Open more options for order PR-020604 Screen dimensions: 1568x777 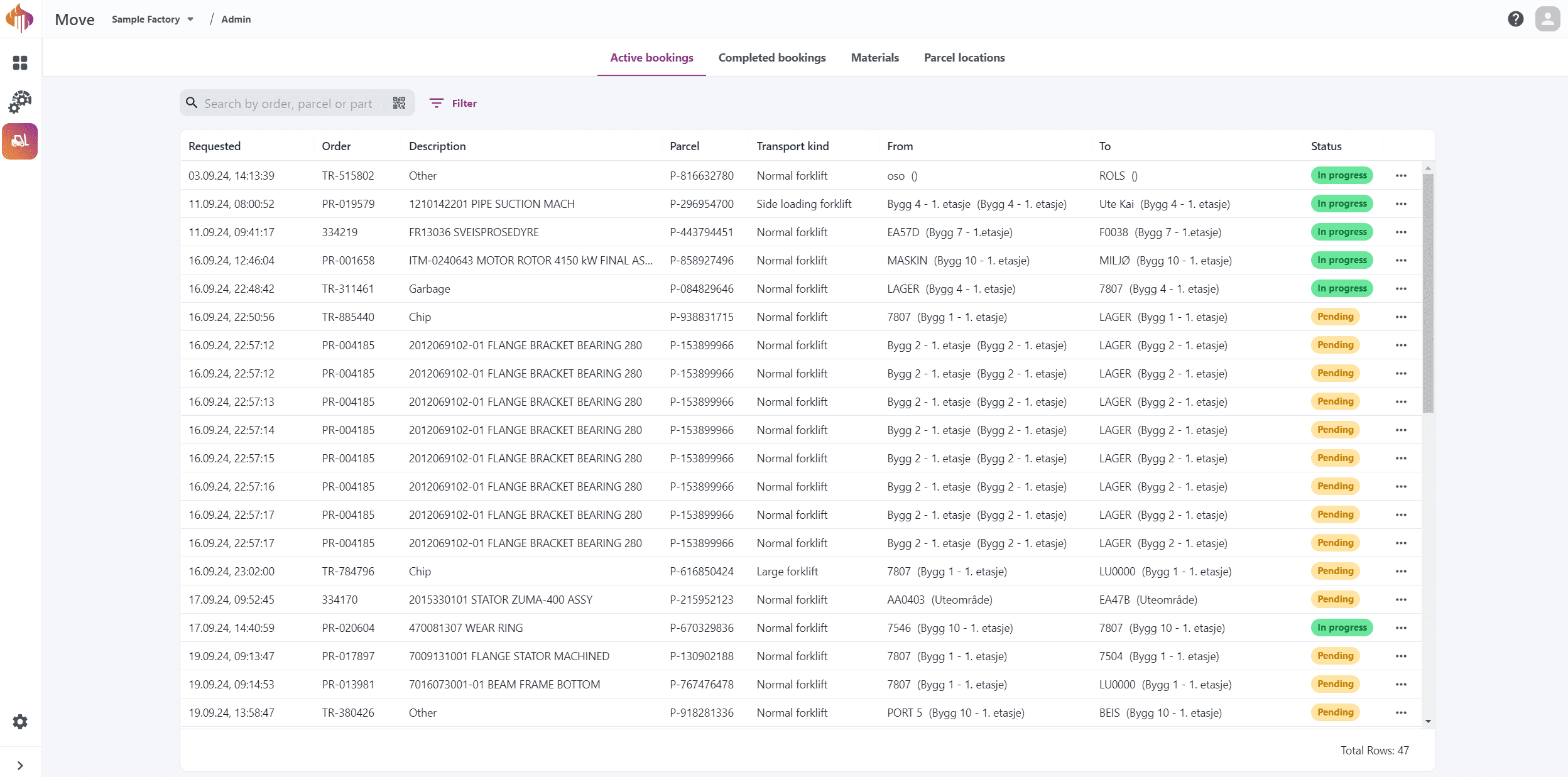[x=1401, y=628]
